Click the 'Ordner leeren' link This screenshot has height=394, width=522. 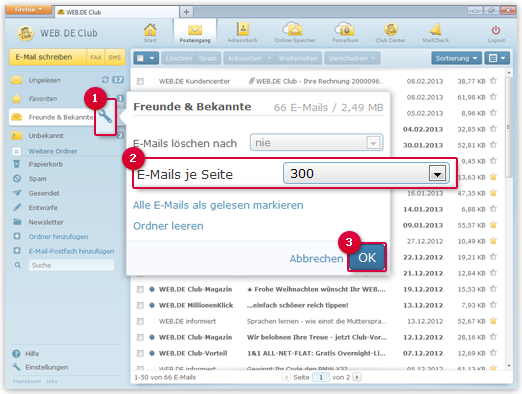pos(168,226)
